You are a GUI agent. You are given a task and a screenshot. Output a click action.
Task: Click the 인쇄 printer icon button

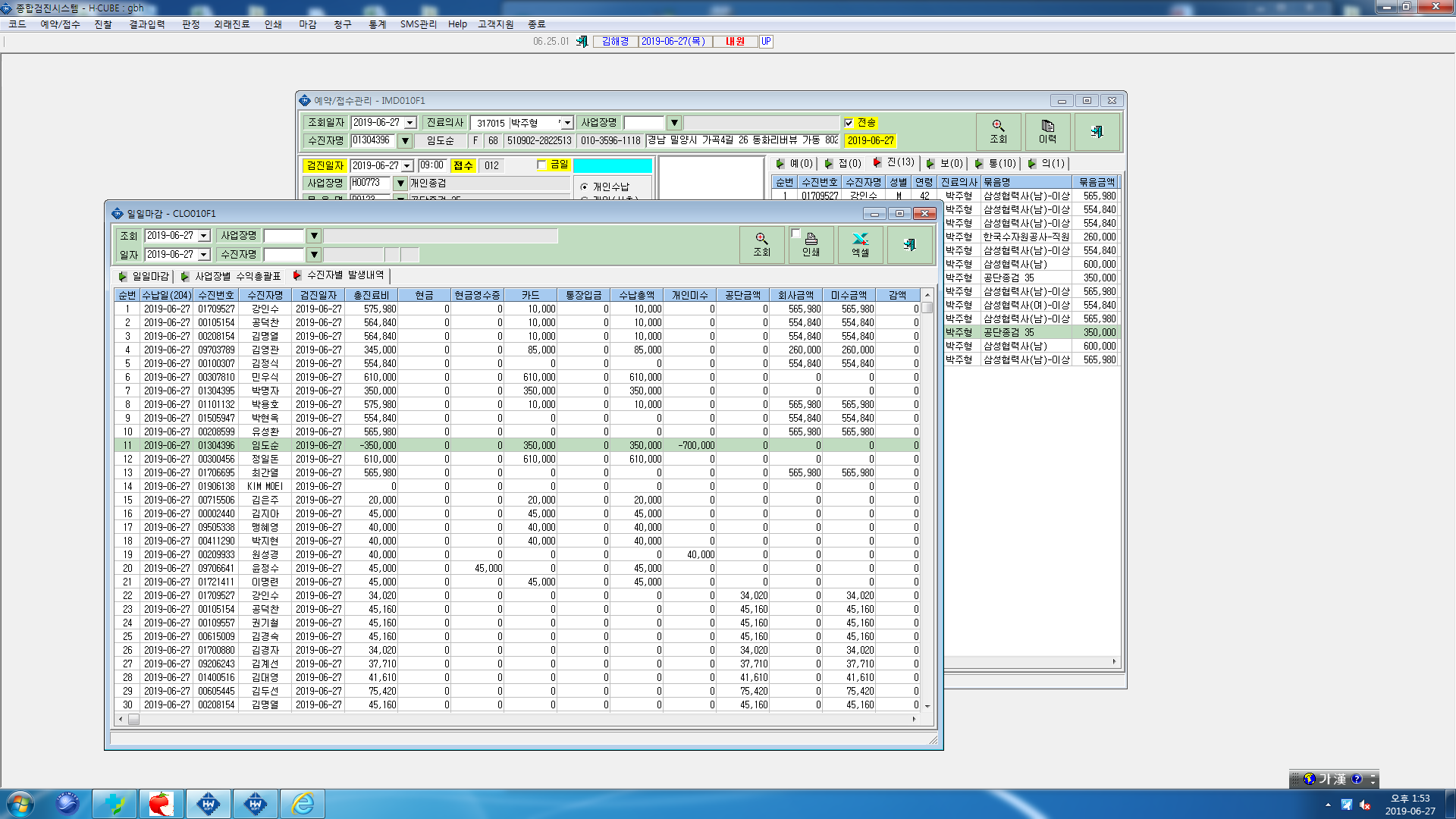[811, 244]
